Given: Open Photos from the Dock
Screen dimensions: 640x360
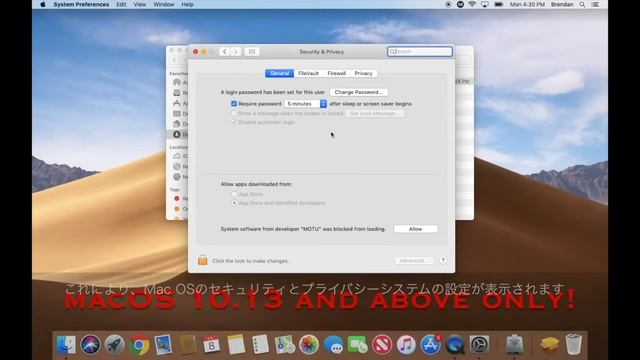Looking at the screenshot, I should [x=309, y=345].
